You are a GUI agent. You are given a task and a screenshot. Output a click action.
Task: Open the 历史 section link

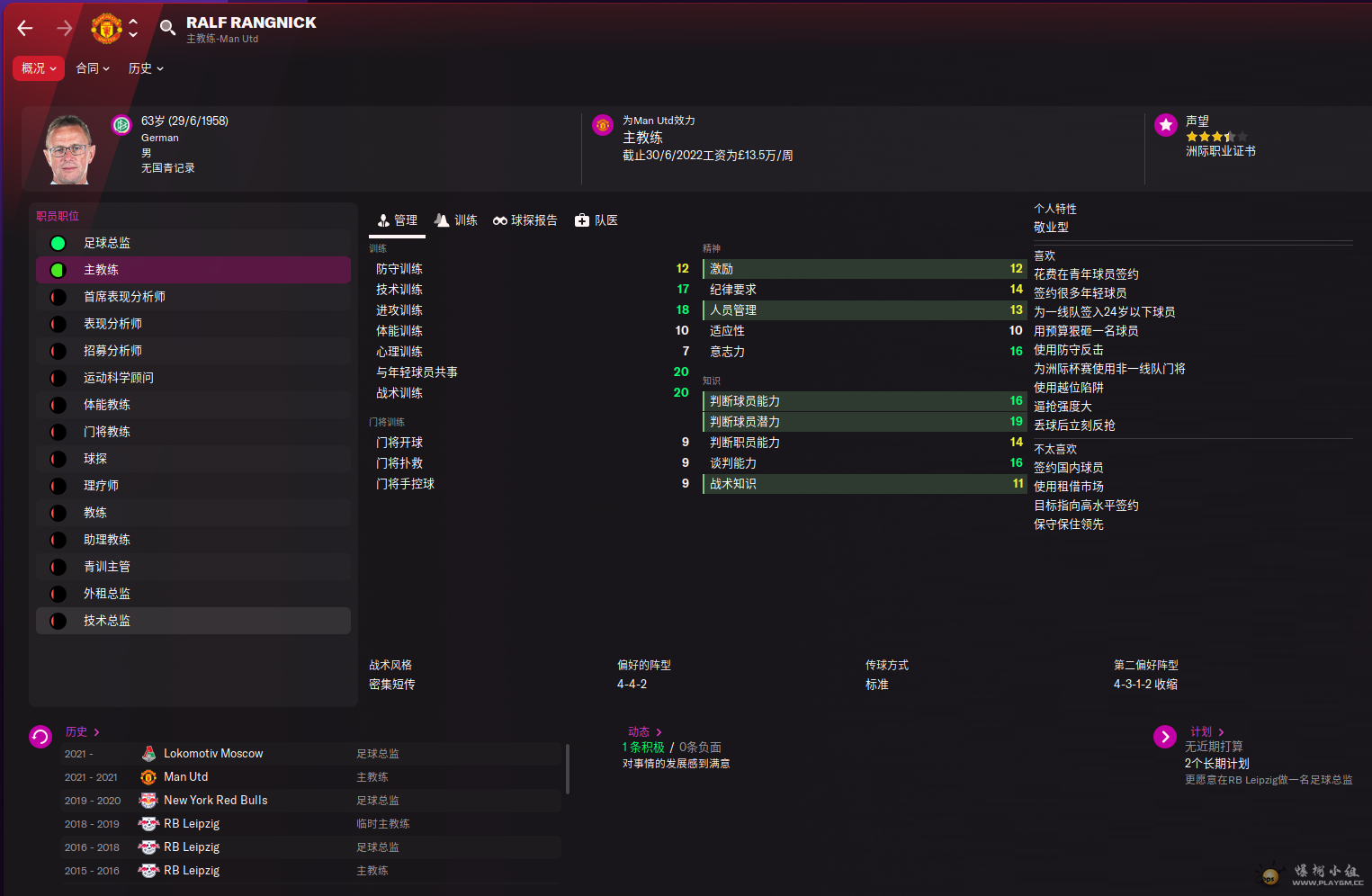pos(82,732)
